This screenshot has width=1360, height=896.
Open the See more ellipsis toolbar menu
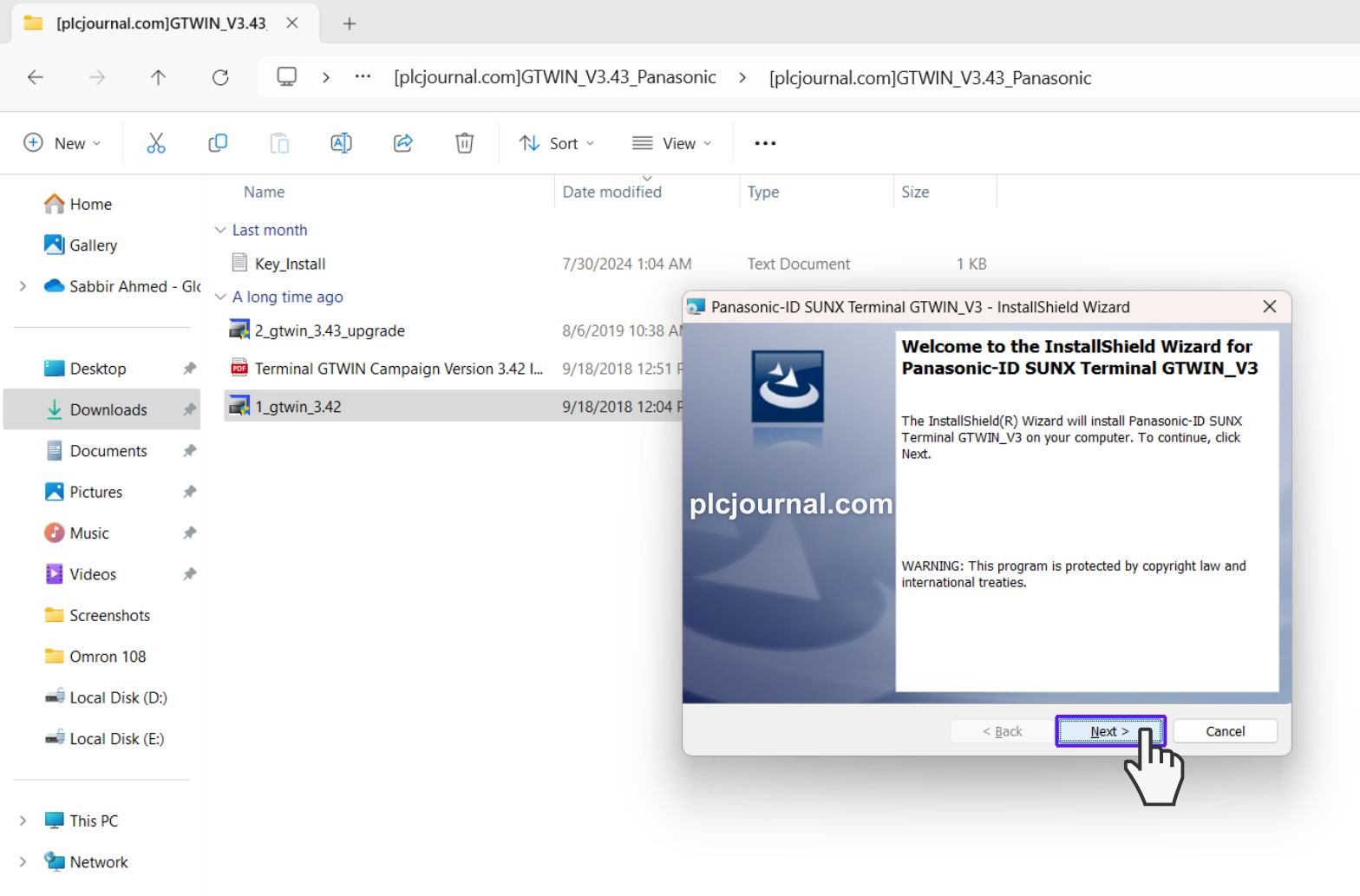765,143
